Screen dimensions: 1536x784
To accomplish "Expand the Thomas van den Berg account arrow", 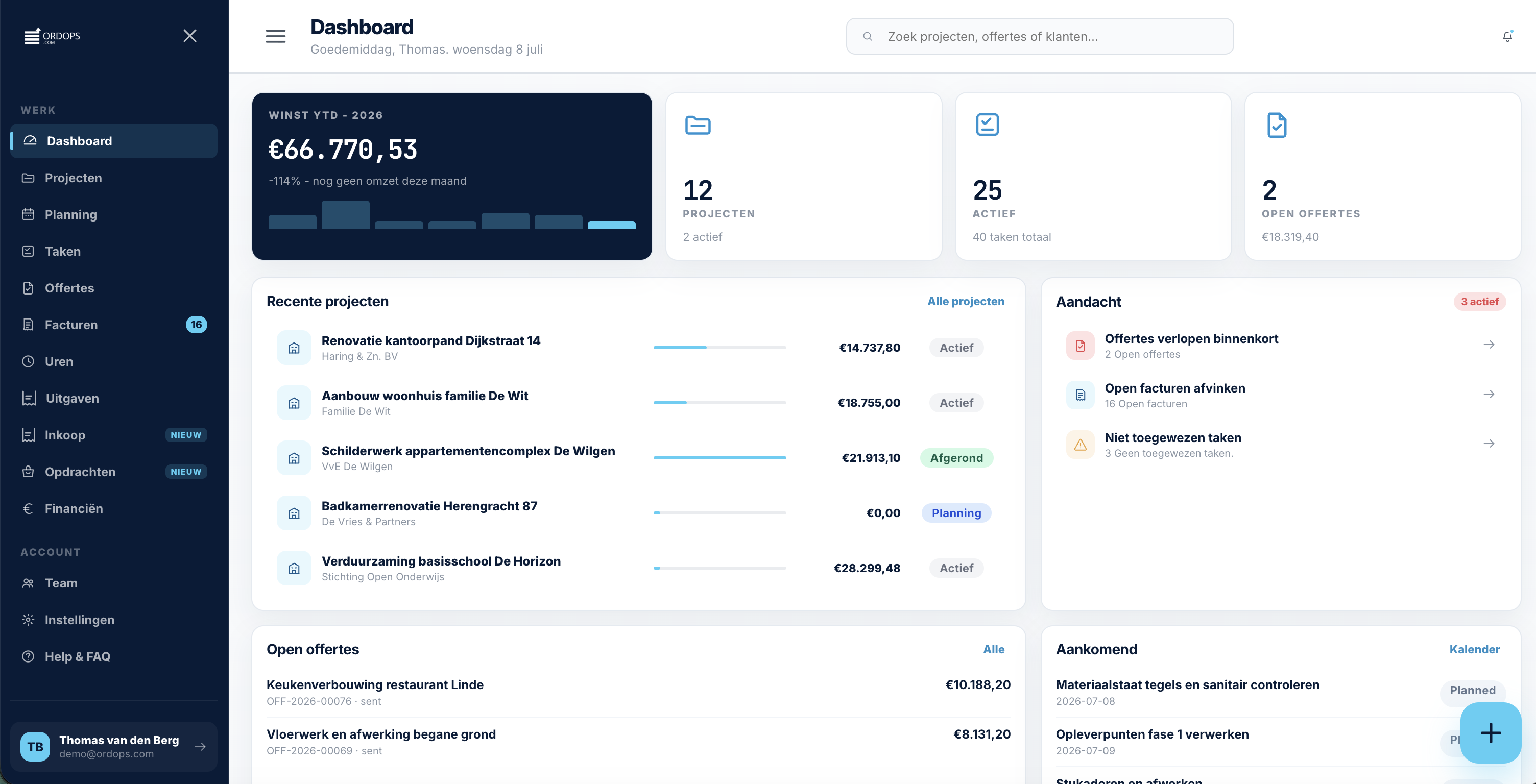I will click(x=200, y=746).
